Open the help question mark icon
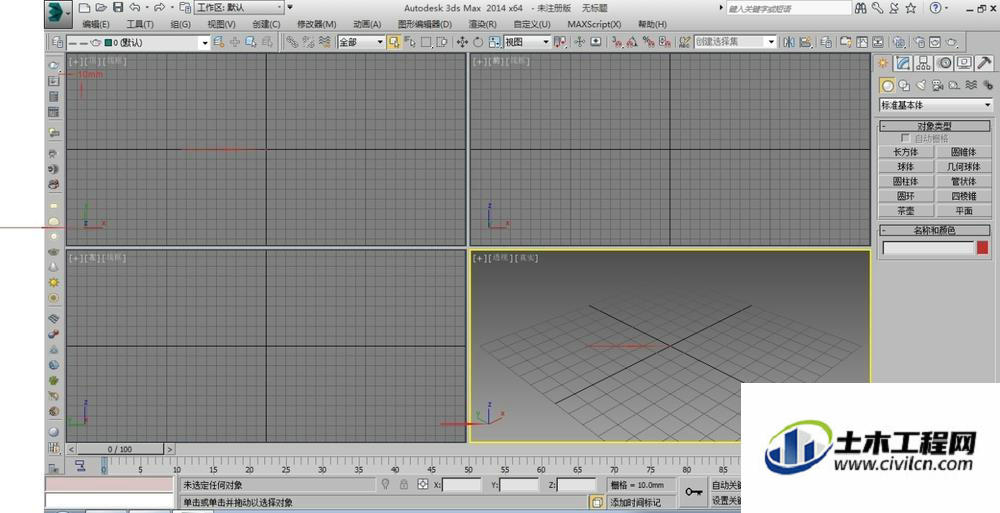 [x=935, y=8]
